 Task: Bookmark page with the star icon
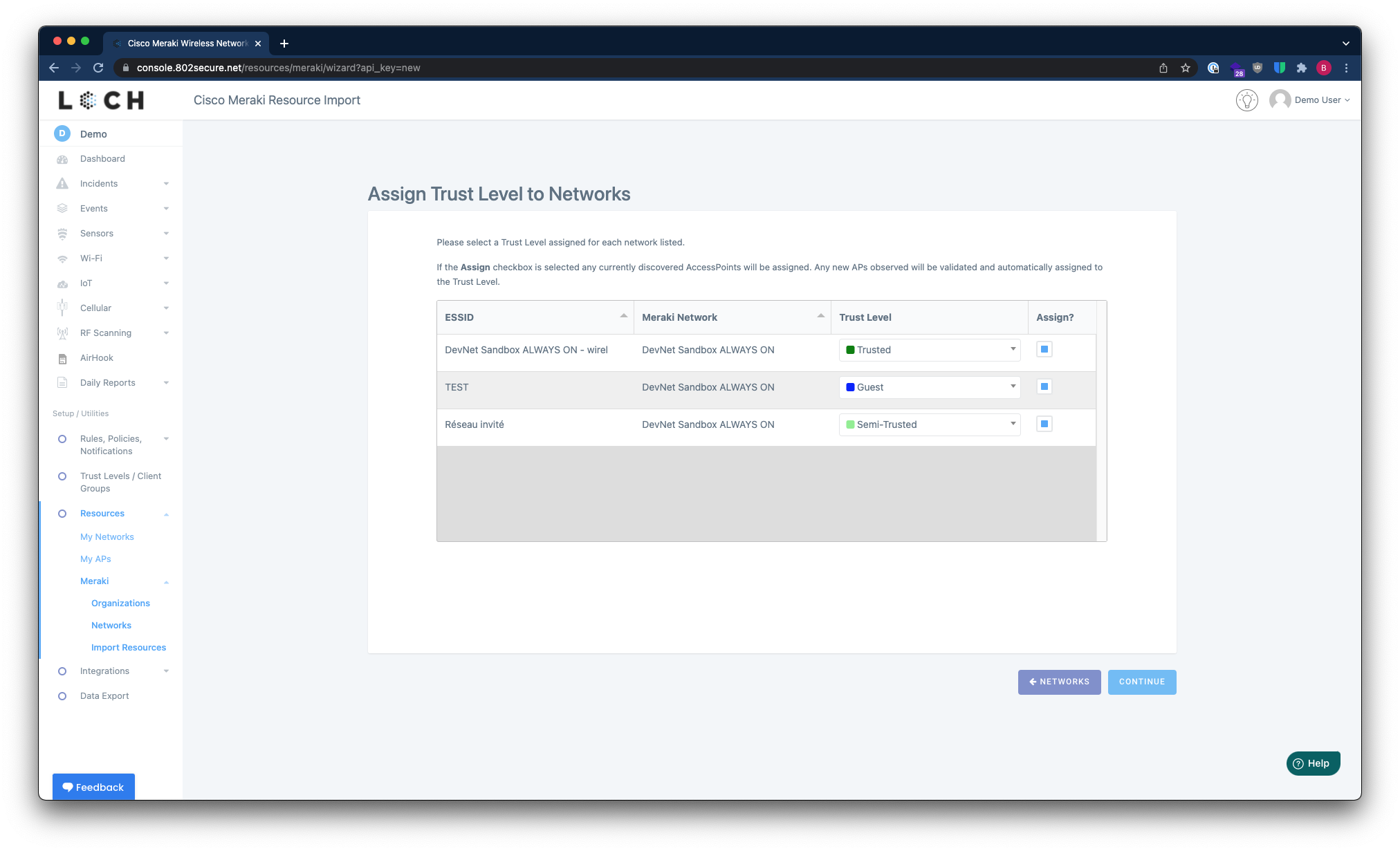pyautogui.click(x=1186, y=68)
